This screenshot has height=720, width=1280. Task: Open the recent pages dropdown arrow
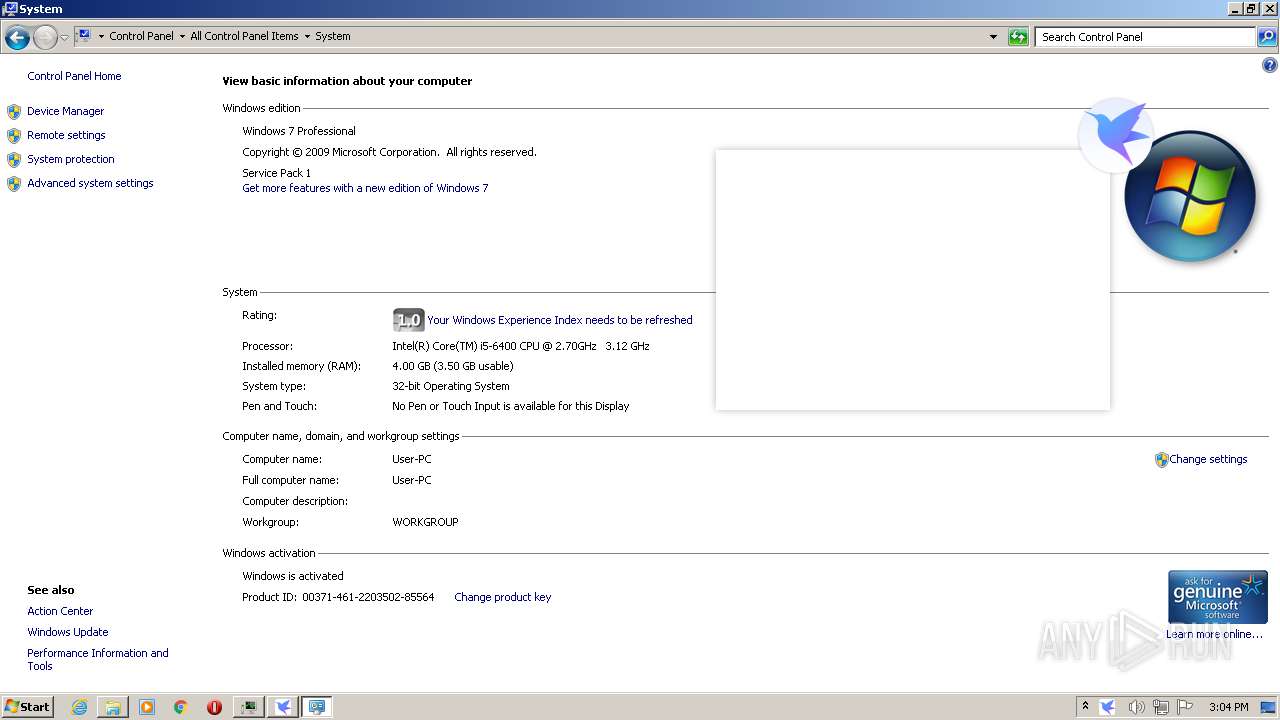[64, 38]
